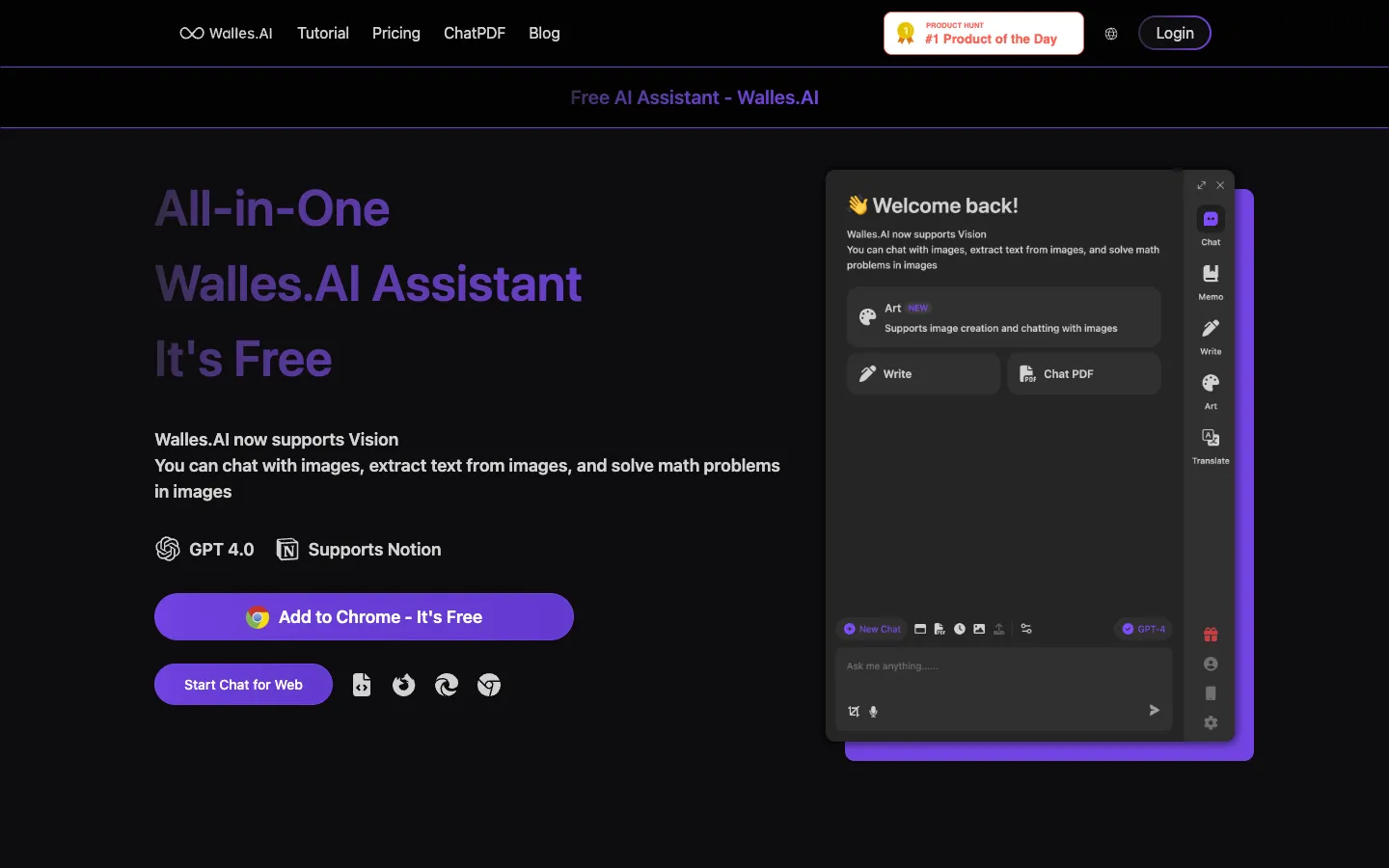Start a New Chat in assistant
Viewport: 1389px width, 868px height.
[872, 629]
